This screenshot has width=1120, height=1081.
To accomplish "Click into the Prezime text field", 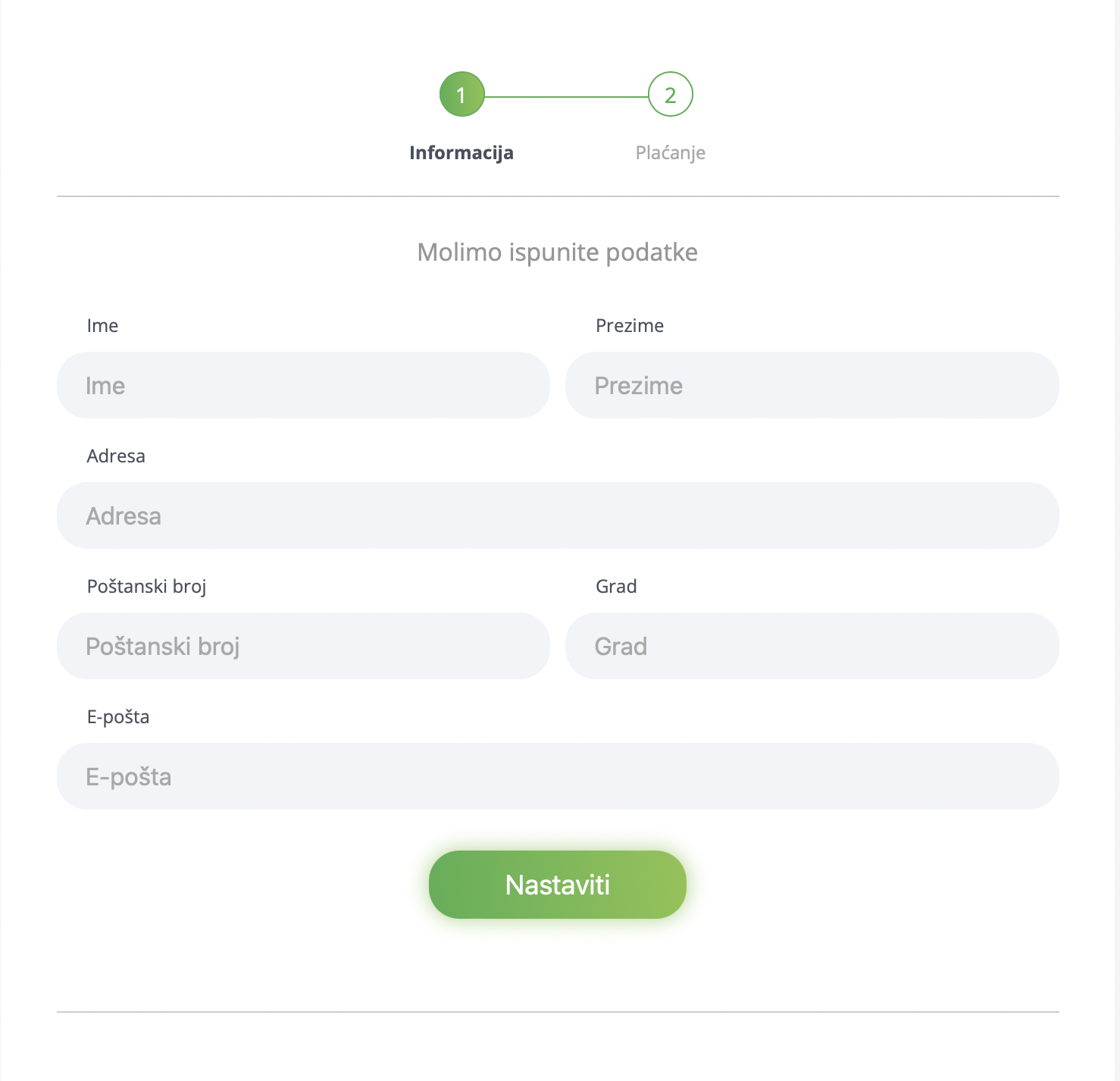I will 812,385.
